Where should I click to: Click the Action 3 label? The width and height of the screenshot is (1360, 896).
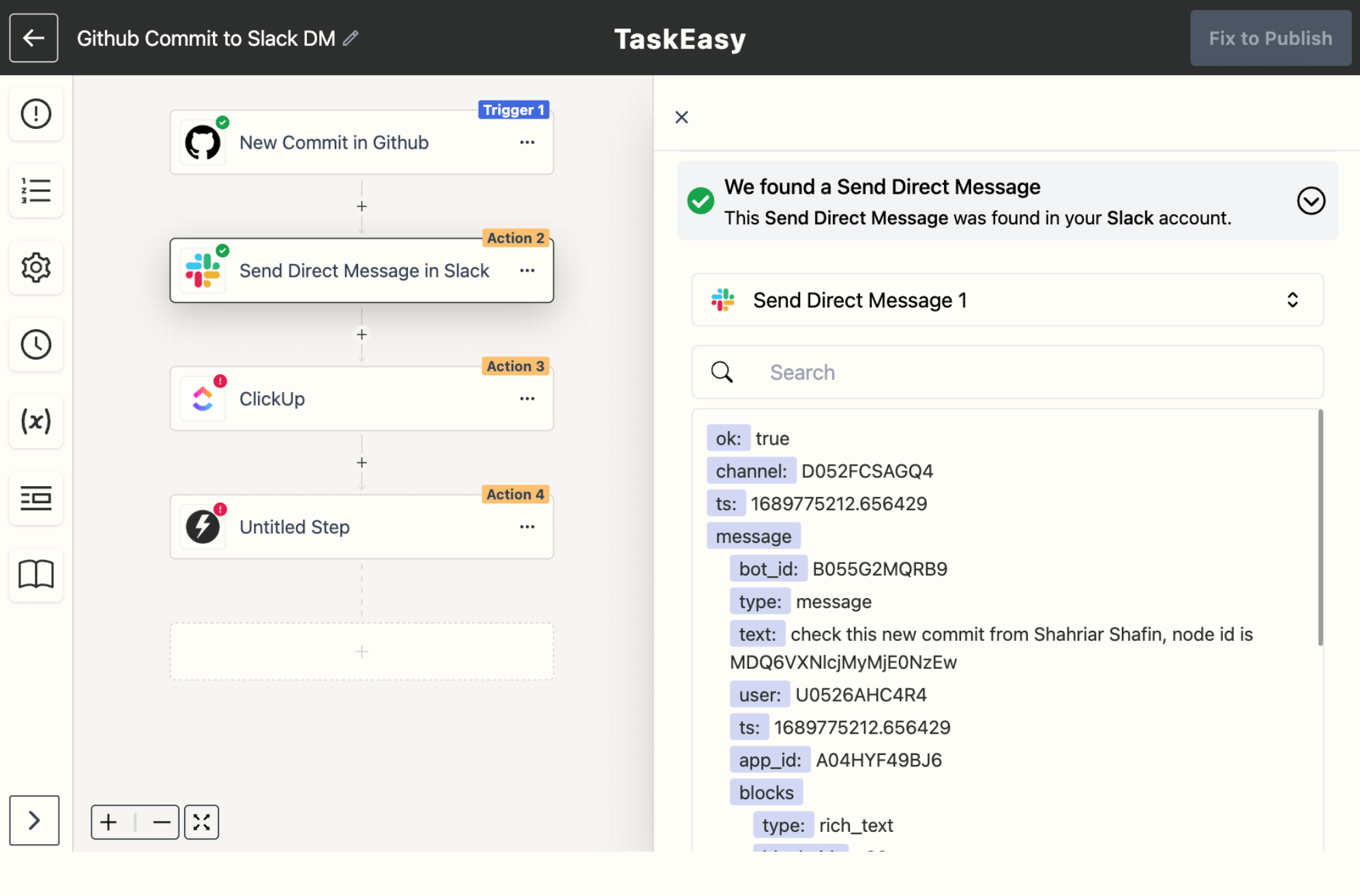click(x=515, y=366)
